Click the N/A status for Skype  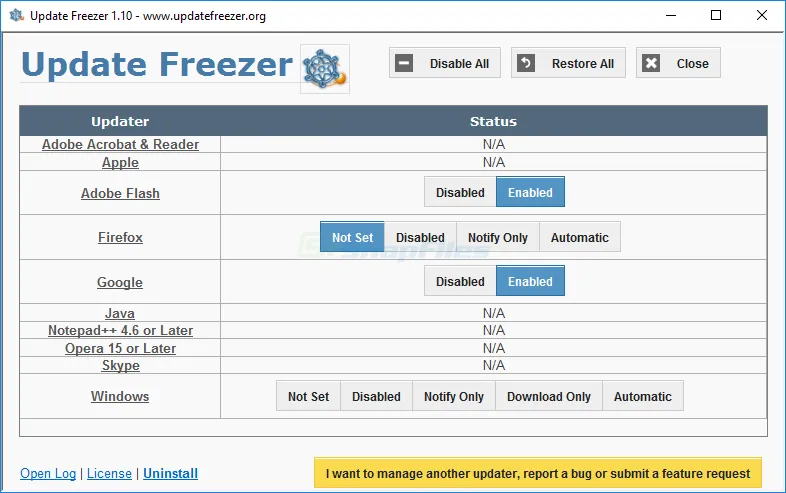coord(494,366)
